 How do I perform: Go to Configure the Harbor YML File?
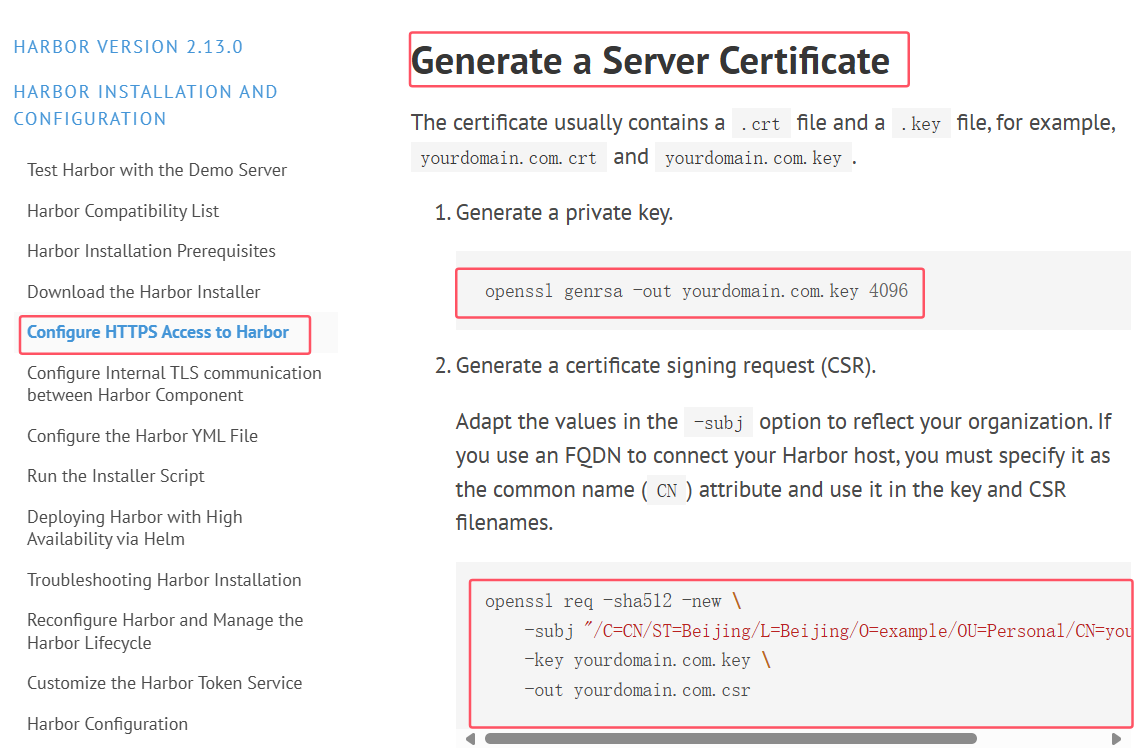143,436
